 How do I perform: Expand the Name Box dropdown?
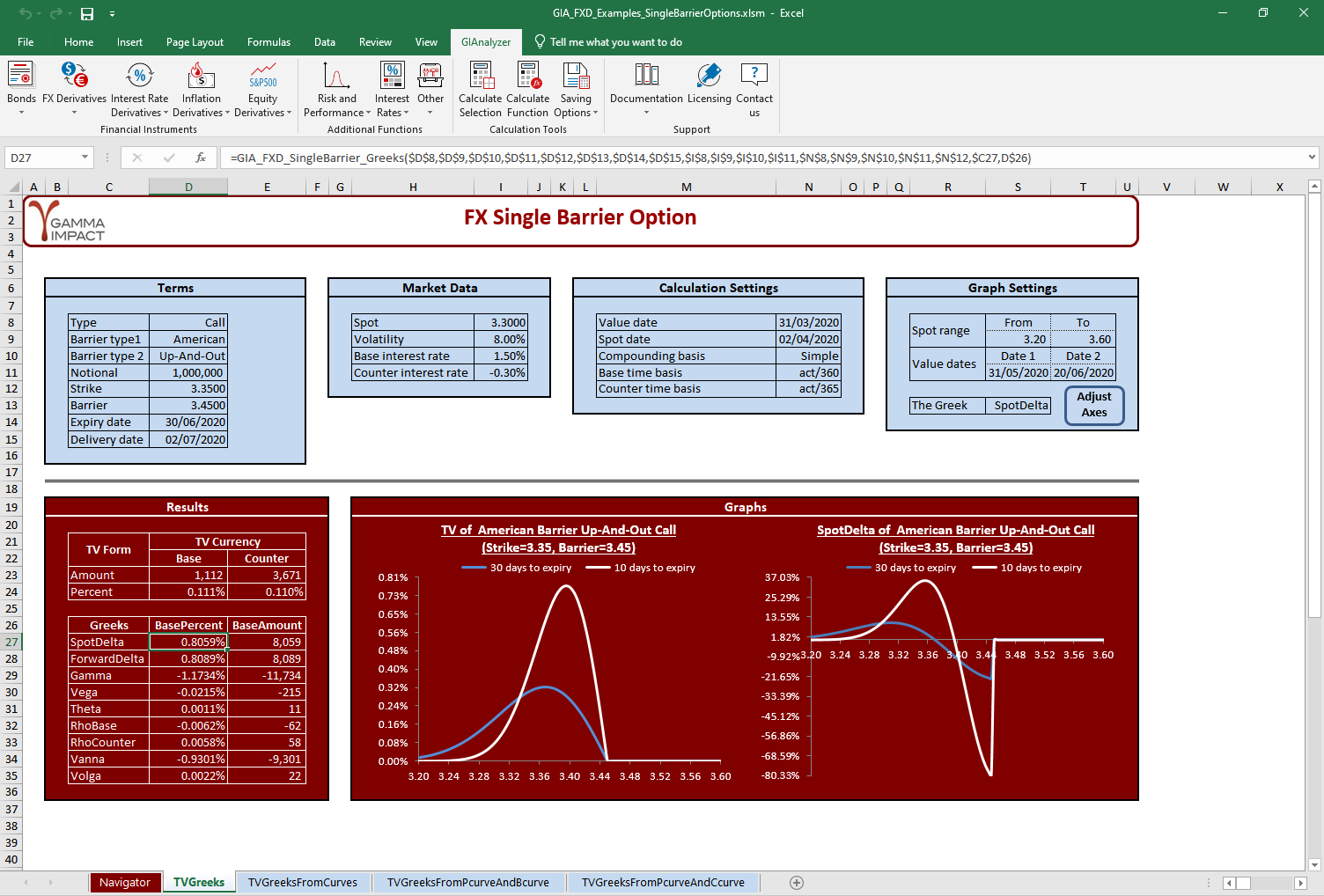85,158
